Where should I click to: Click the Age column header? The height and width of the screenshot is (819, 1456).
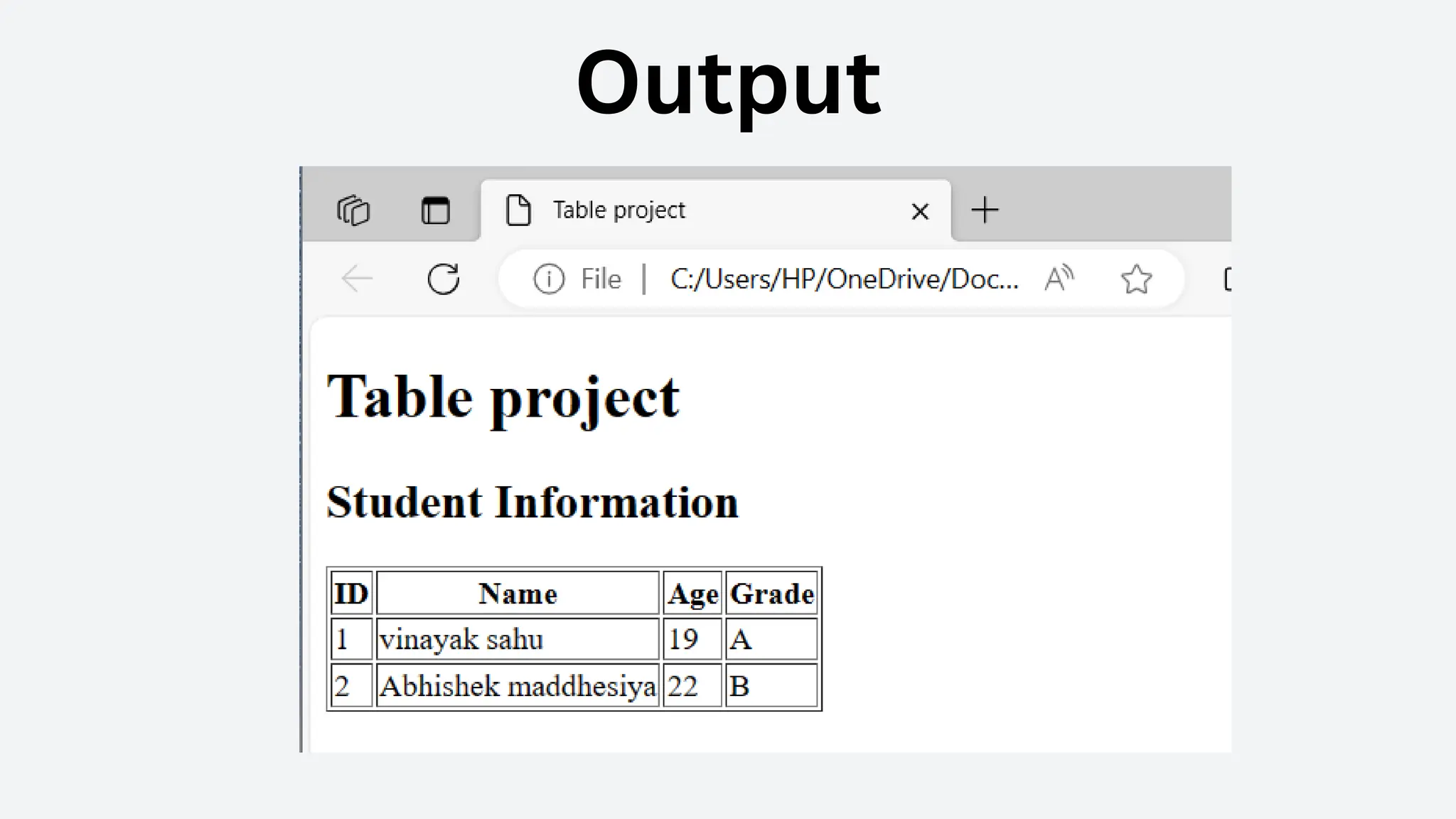tap(692, 593)
